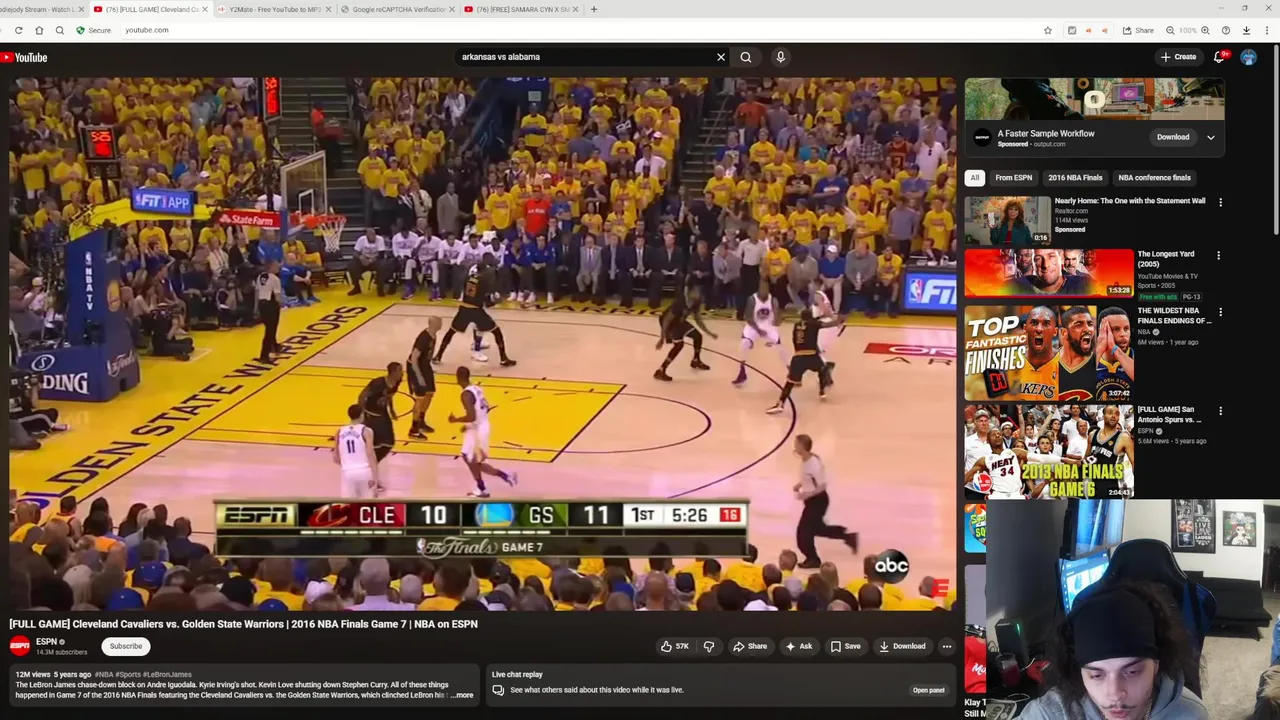
Task: Share this YouTube video
Action: 750,646
